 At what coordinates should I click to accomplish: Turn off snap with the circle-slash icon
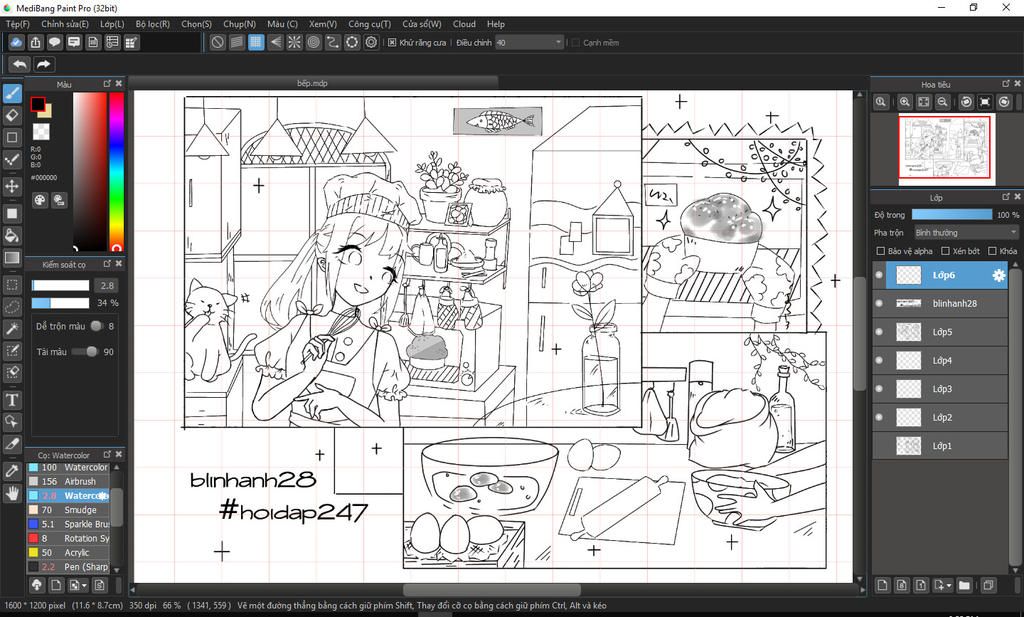(217, 42)
